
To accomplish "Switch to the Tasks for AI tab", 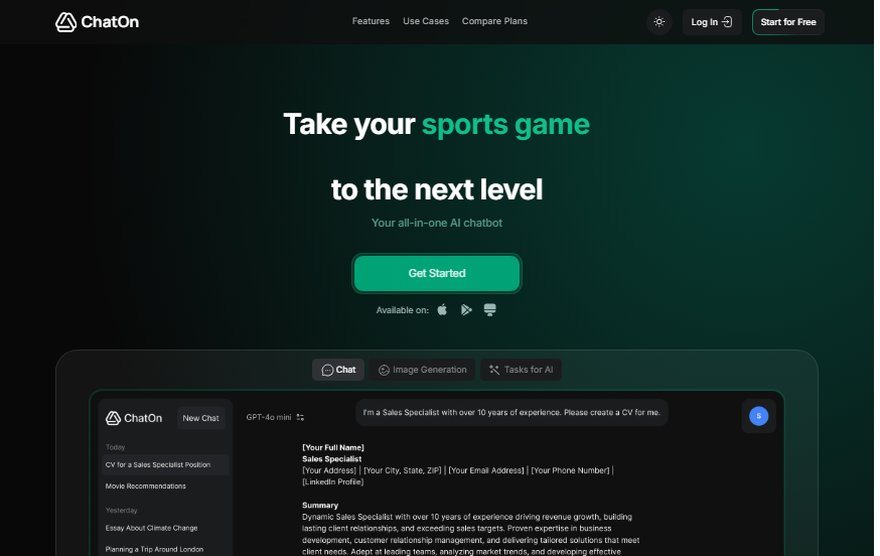I will coord(521,370).
